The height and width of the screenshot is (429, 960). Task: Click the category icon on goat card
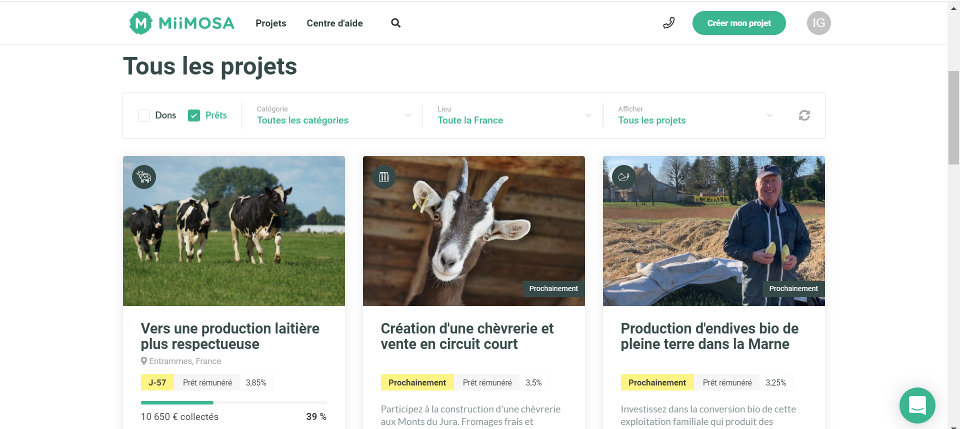pos(385,177)
